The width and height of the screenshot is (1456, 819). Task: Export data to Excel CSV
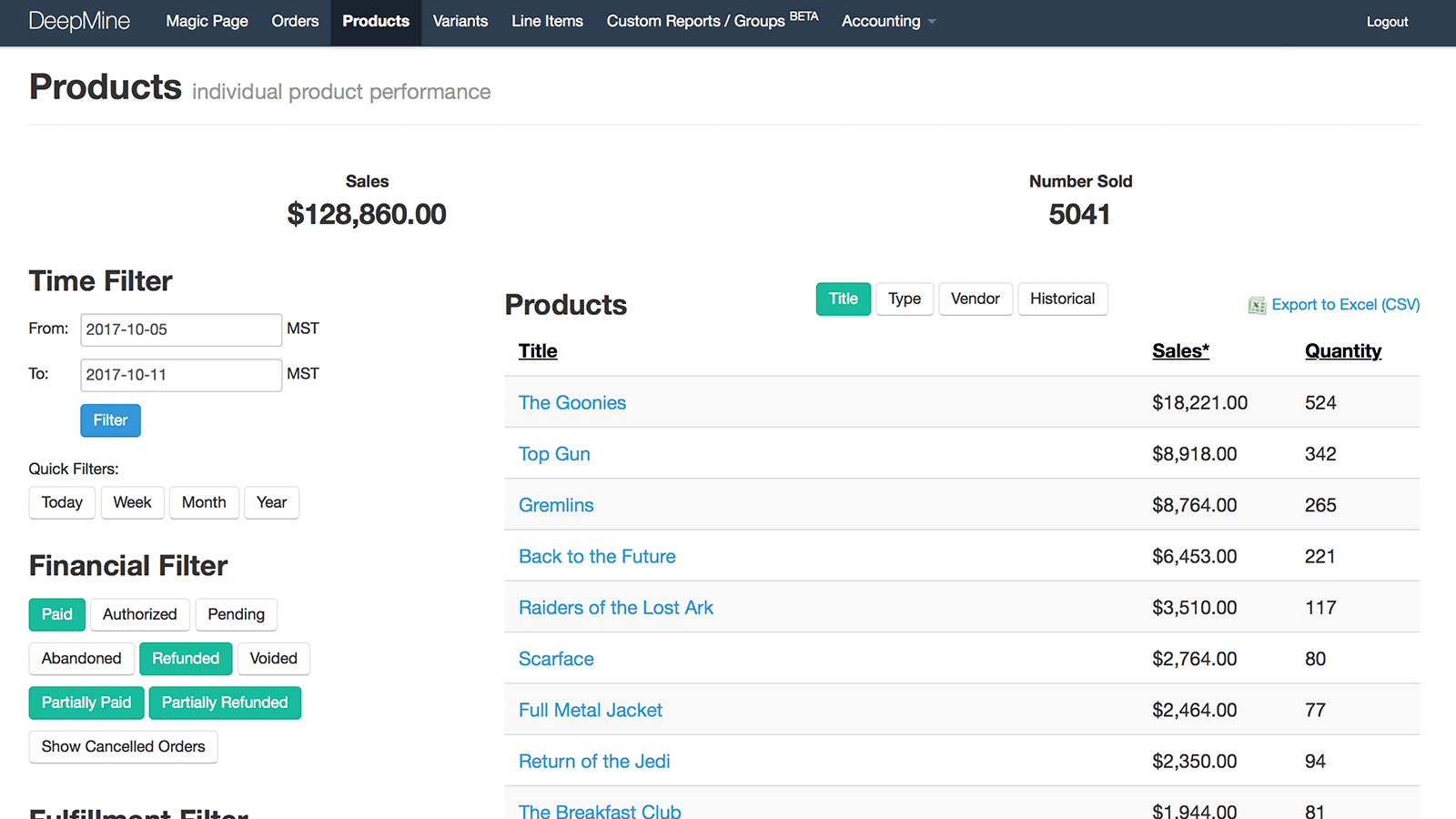(x=1344, y=305)
